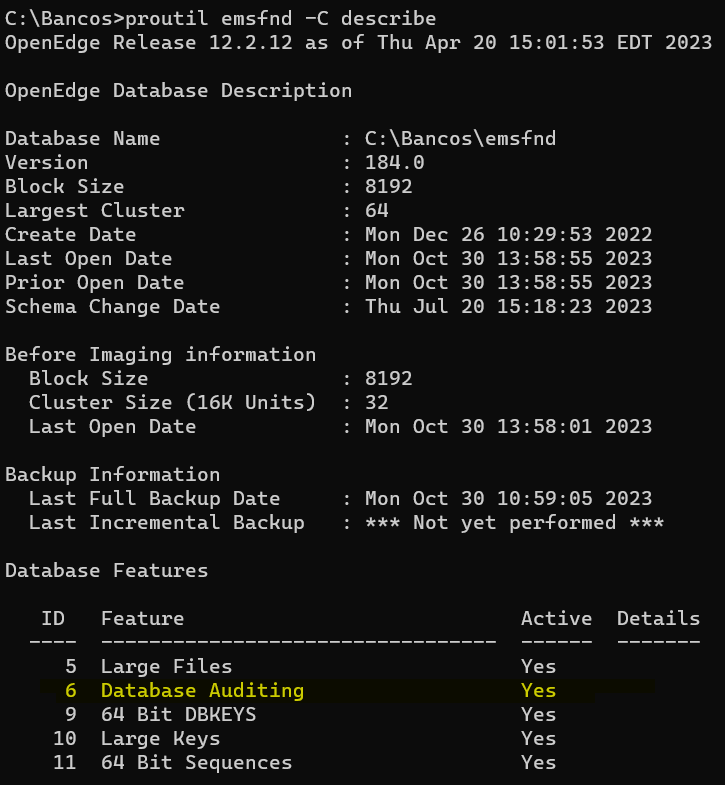Click Last Full Backup Date value 'Mon Oct 30 10:59:05 2023'

click(508, 499)
